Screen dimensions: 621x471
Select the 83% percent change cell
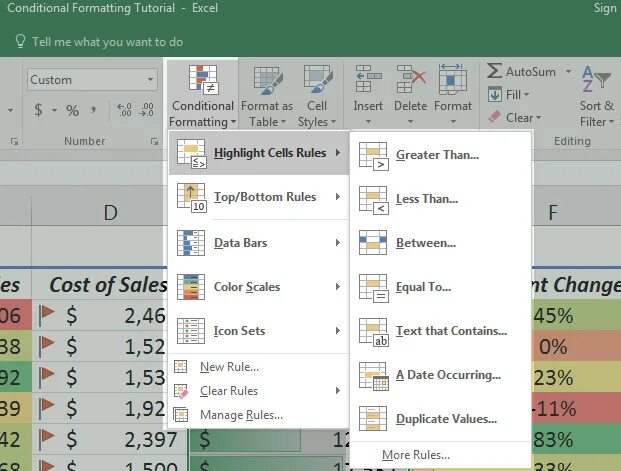(x=576, y=440)
